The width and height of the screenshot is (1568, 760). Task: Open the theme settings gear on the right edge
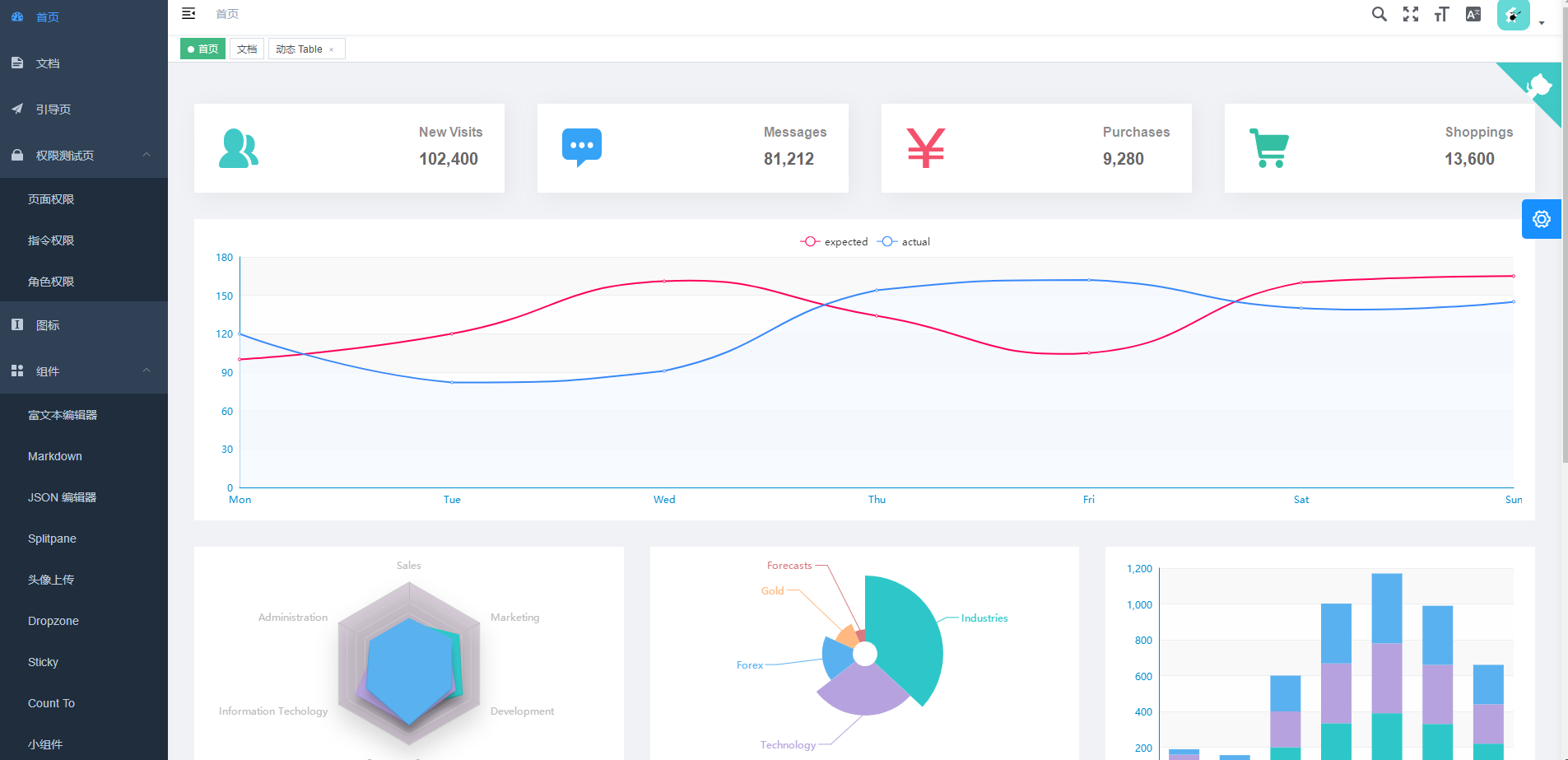pyautogui.click(x=1542, y=218)
